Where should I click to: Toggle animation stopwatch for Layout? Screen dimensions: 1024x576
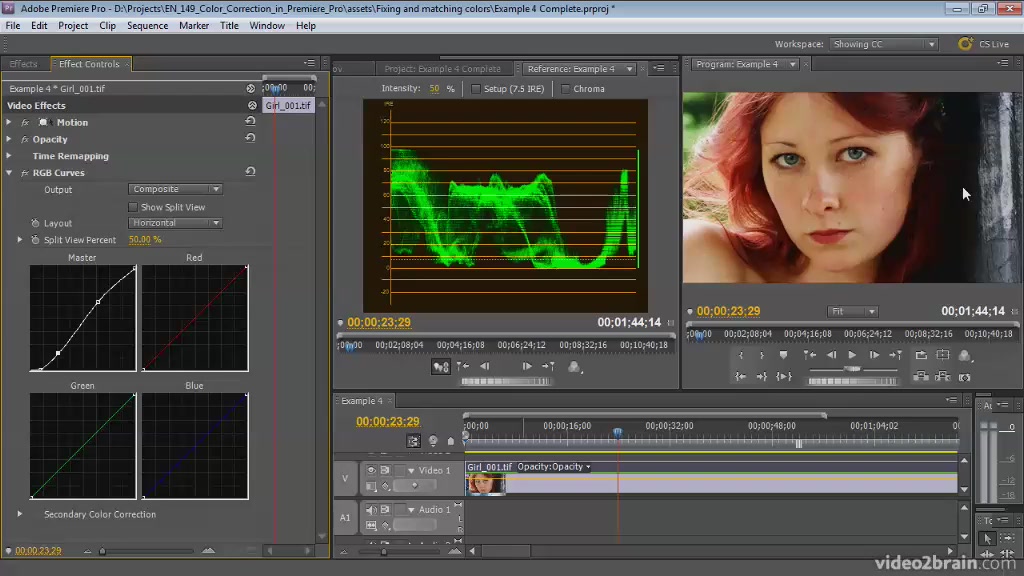(35, 223)
